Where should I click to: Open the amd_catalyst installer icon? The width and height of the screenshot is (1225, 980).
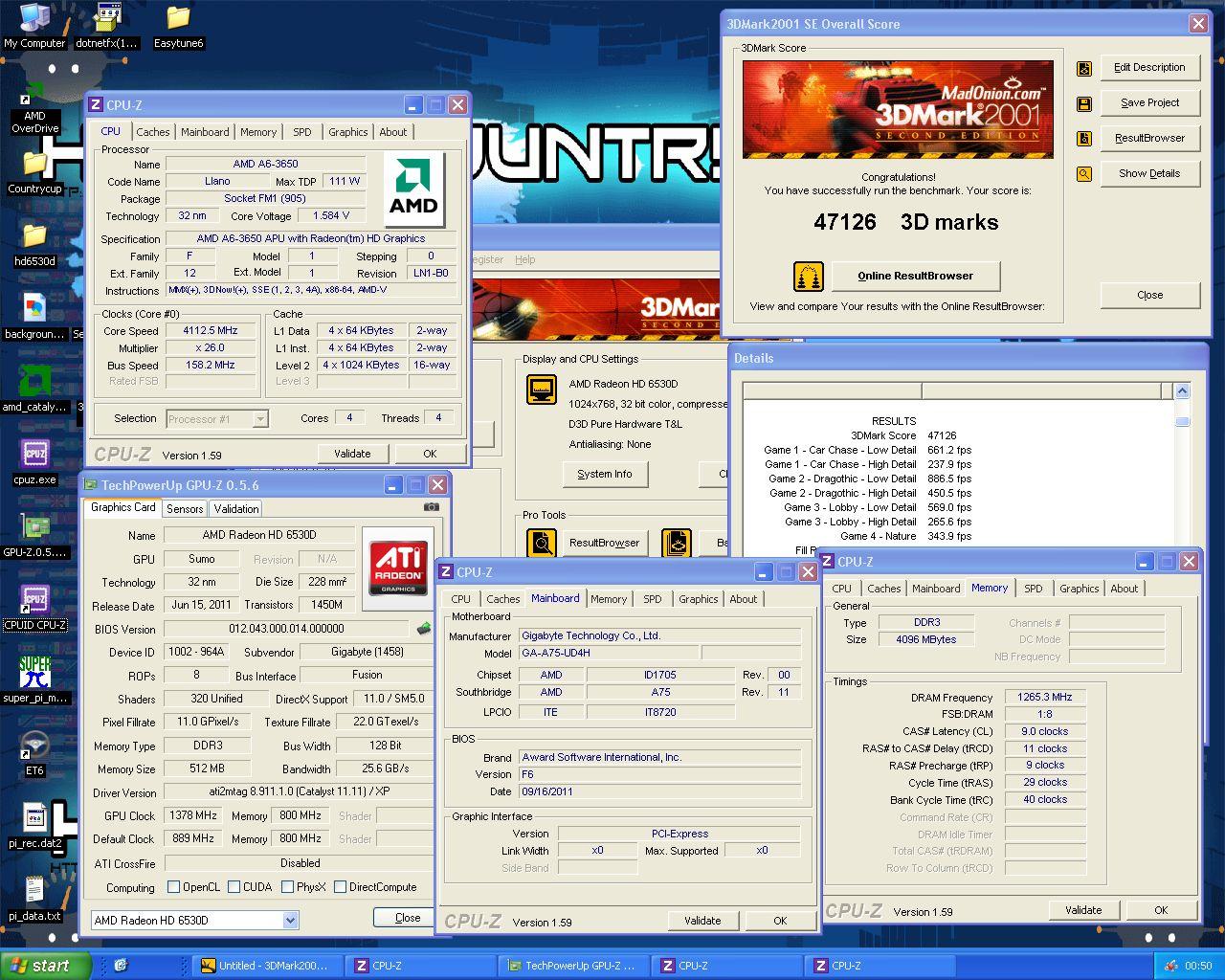click(34, 390)
